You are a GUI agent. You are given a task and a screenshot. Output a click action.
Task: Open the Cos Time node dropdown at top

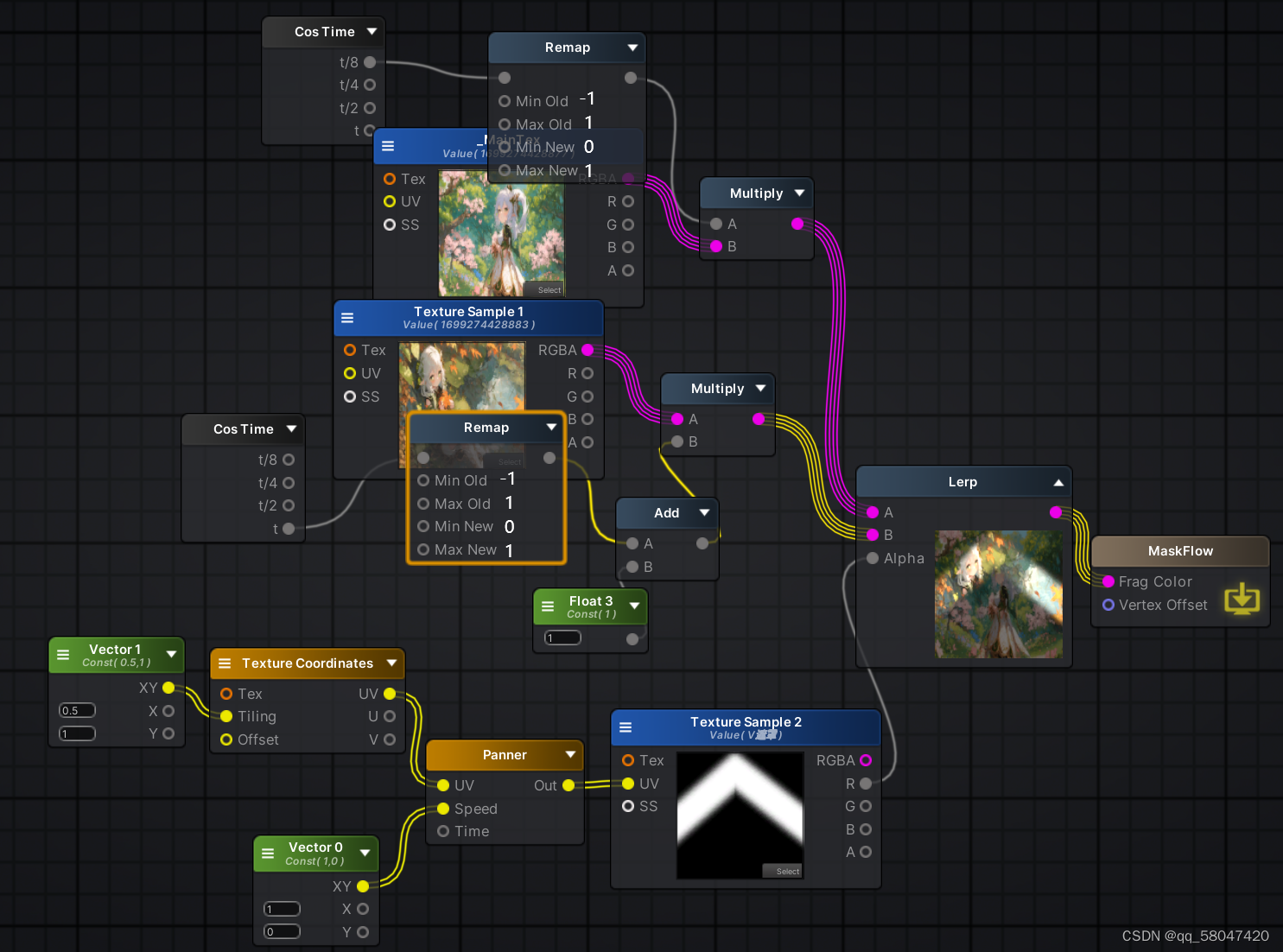tap(372, 31)
